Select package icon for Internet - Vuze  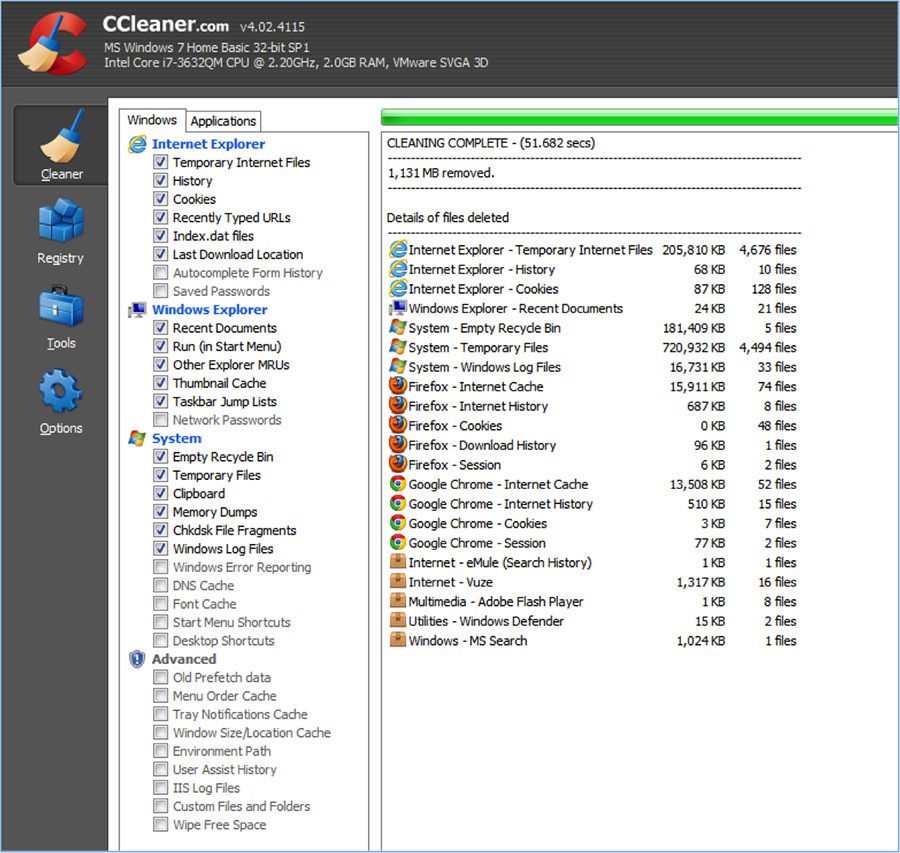398,581
